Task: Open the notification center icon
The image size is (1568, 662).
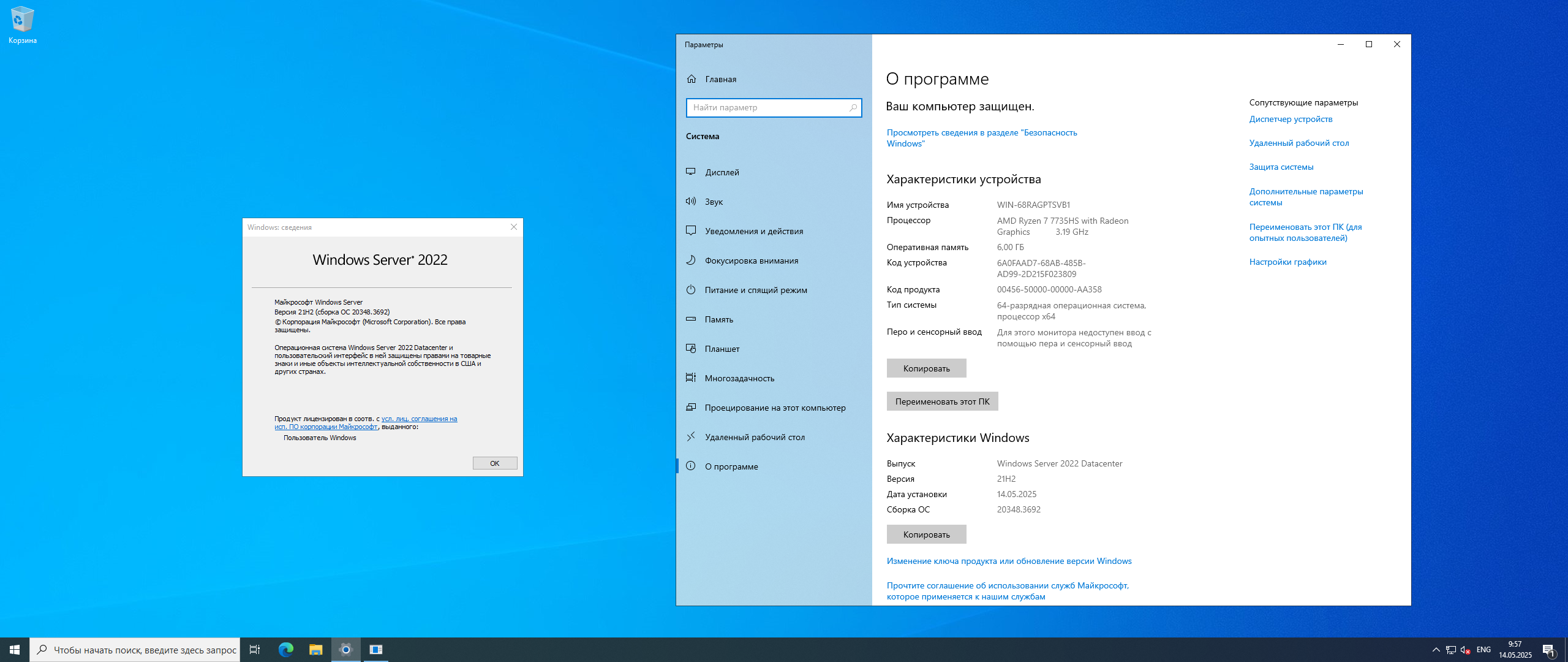Action: click(1549, 650)
